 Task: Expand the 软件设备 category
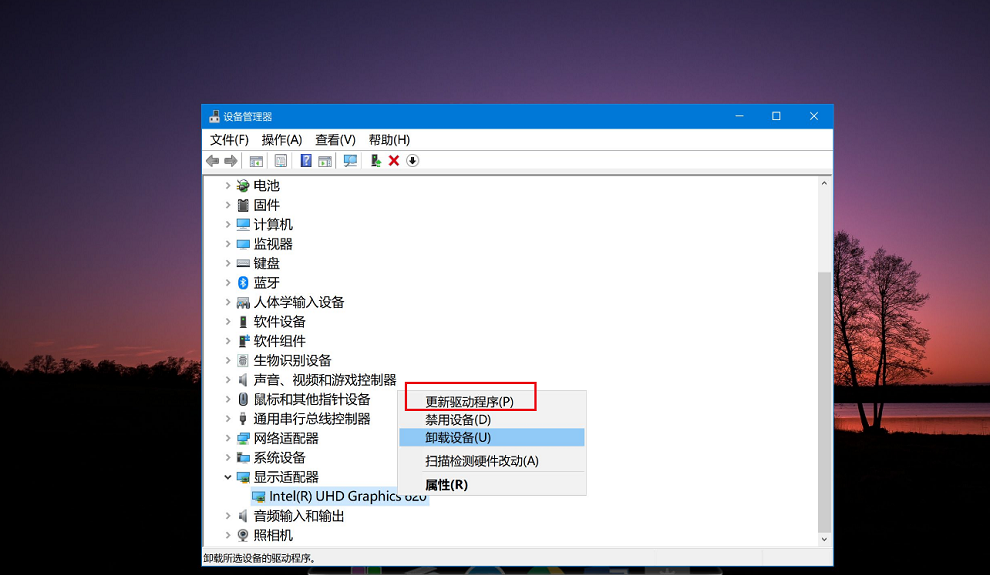228,321
